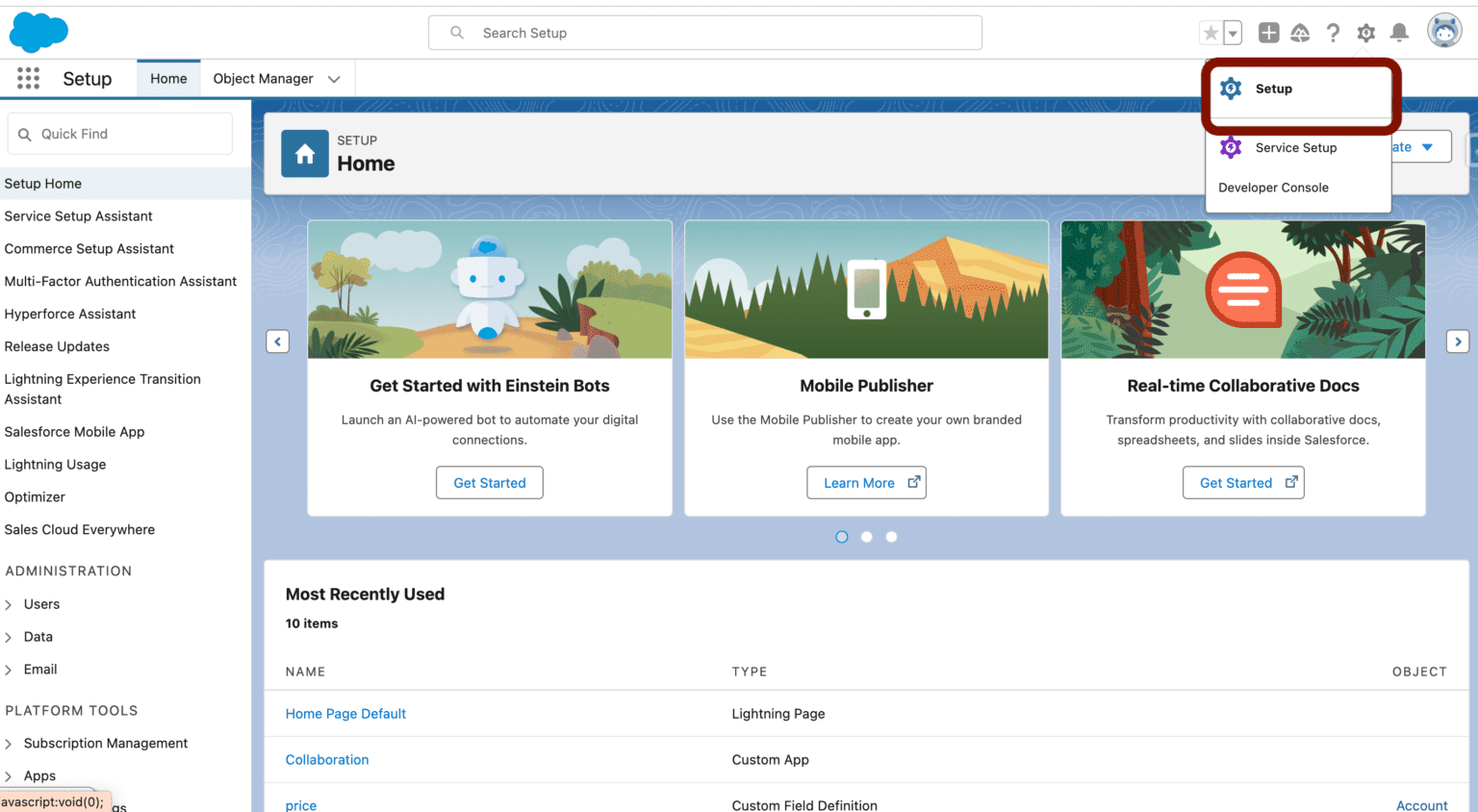
Task: Open the Home Page Default link
Action: [345, 713]
